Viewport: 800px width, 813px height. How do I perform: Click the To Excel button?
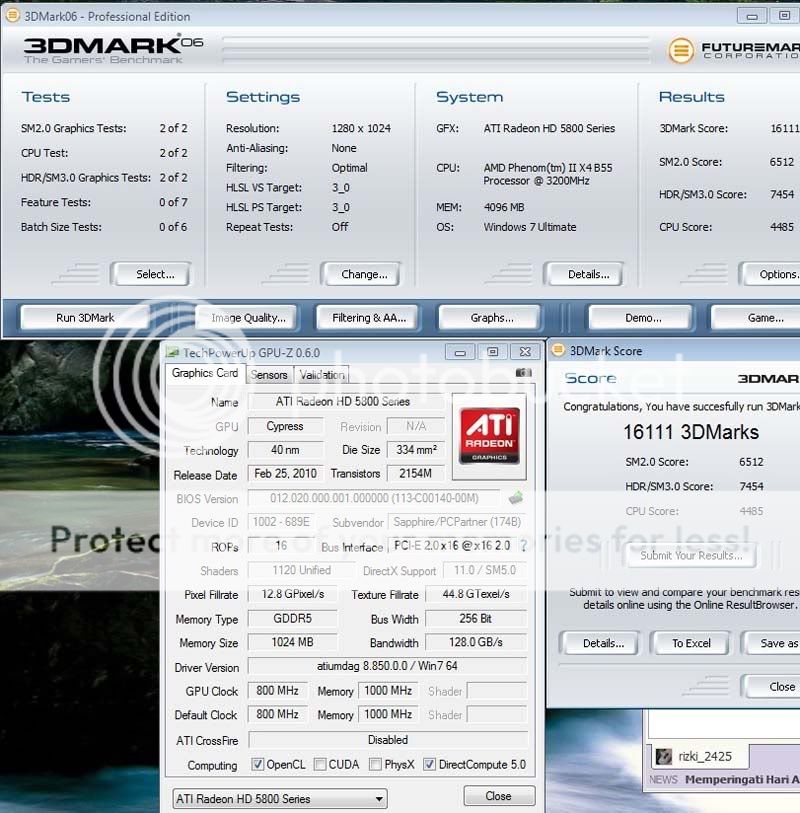(691, 643)
